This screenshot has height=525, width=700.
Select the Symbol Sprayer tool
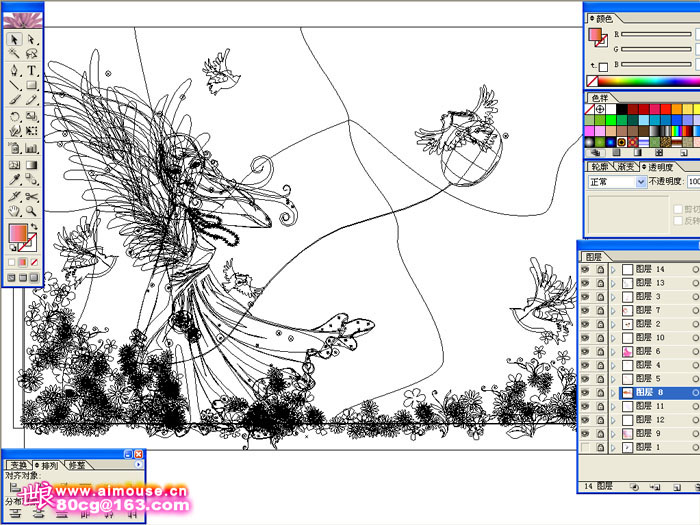(x=14, y=148)
